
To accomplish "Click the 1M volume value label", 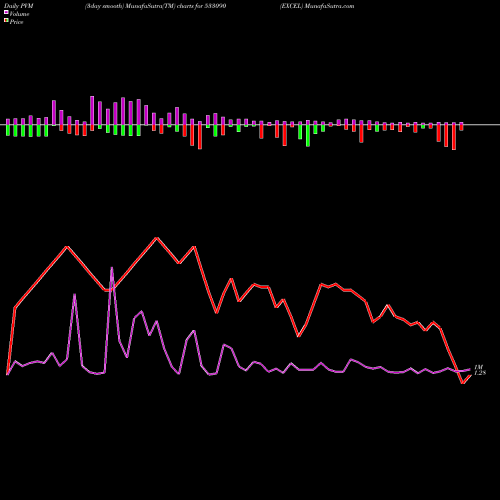I will pyautogui.click(x=479, y=367).
